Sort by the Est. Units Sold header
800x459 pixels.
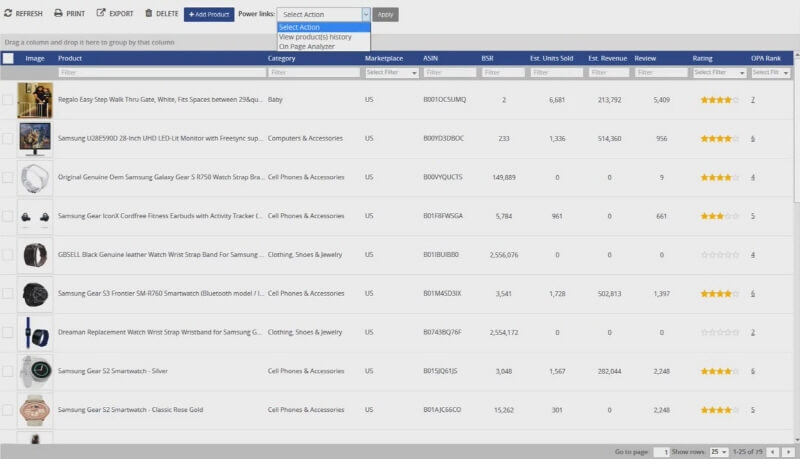tap(551, 58)
